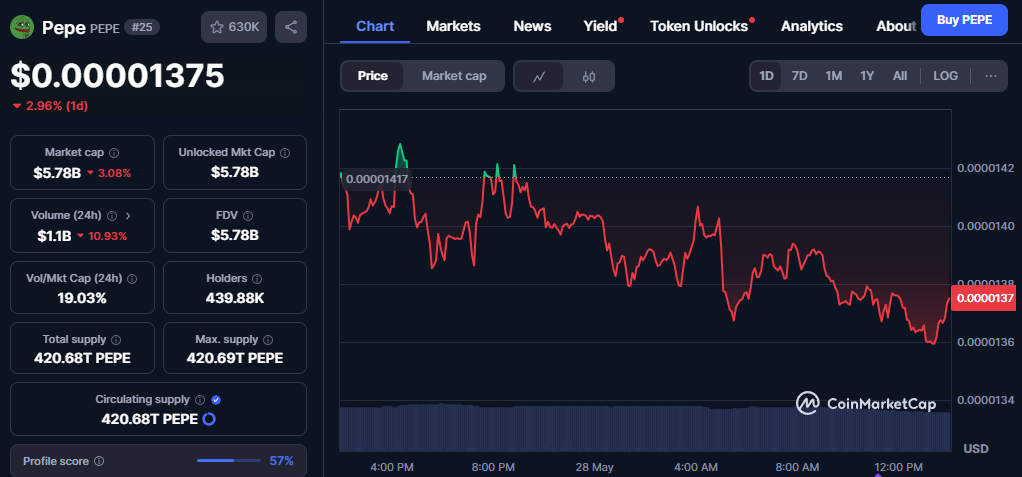The image size is (1022, 477).
Task: Click the USD currency label on chart
Action: 976,448
